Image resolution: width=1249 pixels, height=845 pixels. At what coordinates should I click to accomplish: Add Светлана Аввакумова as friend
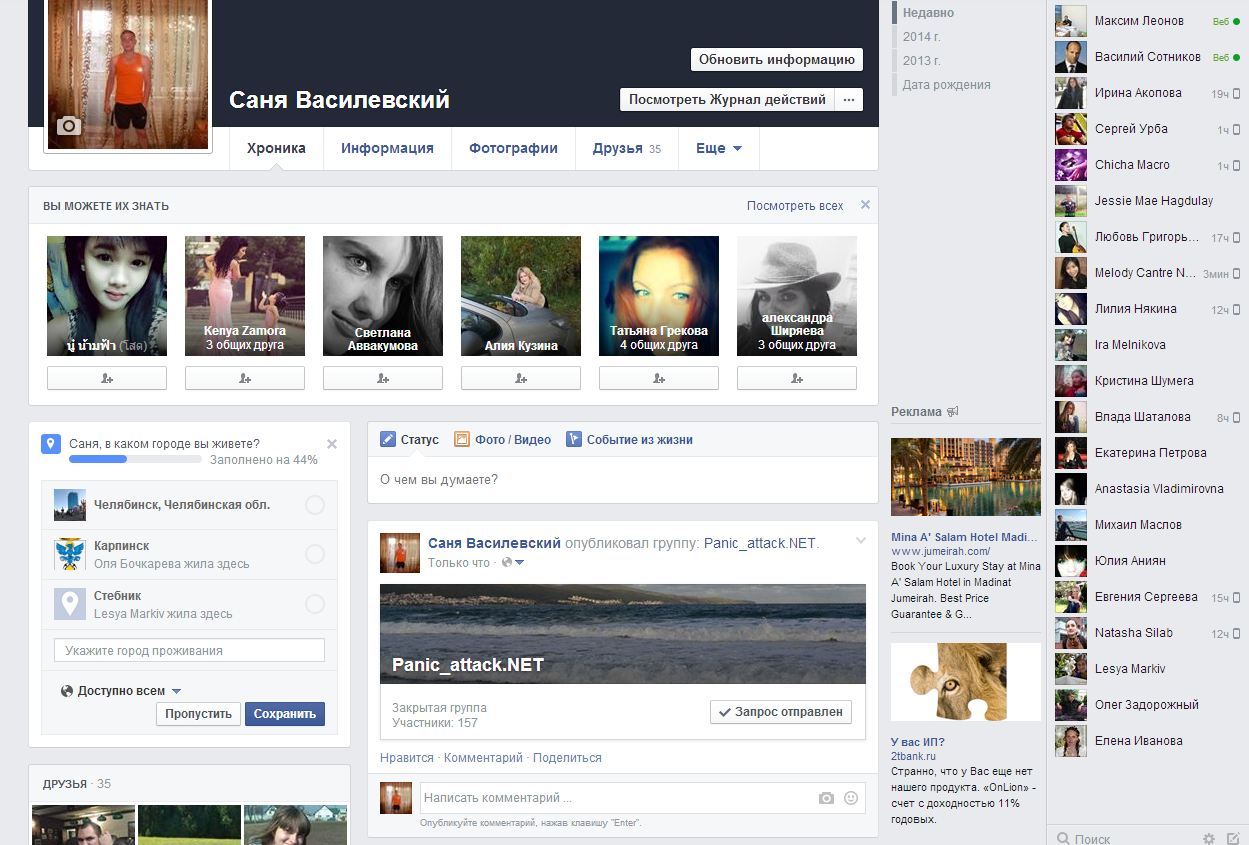(383, 378)
